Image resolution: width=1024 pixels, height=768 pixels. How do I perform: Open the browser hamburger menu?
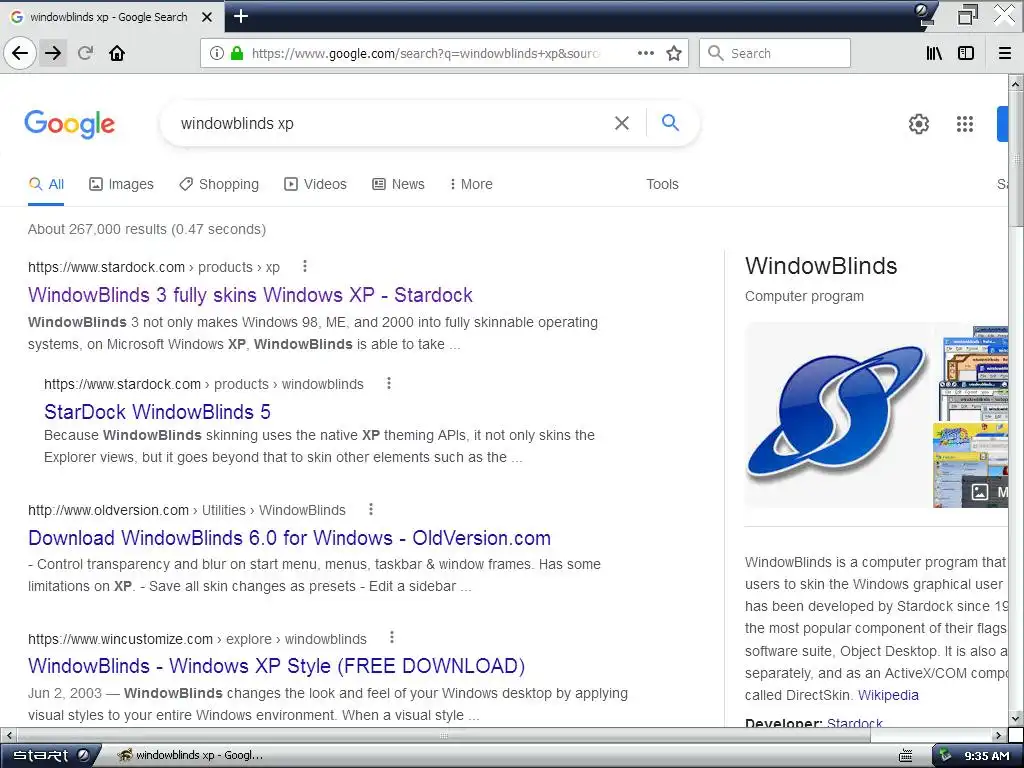pos(1005,53)
